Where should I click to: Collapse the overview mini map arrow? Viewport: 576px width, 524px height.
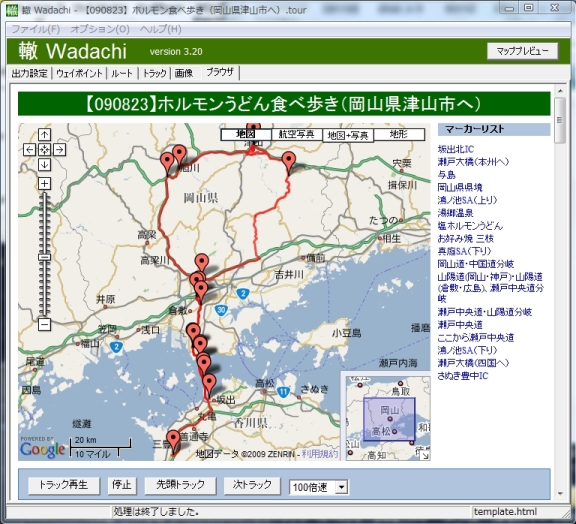(425, 456)
